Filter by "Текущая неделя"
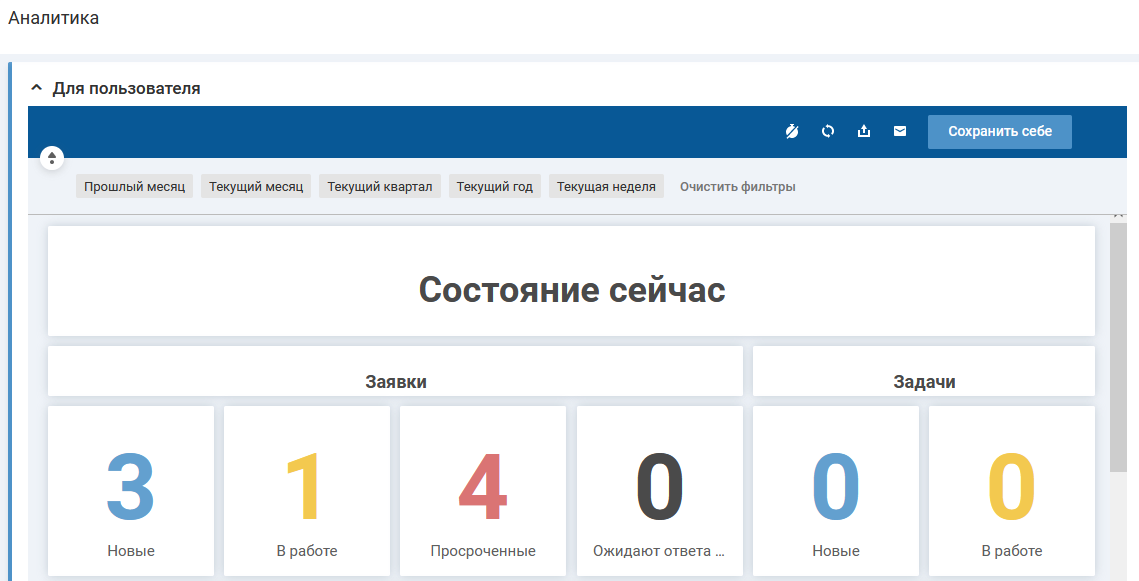 [606, 187]
